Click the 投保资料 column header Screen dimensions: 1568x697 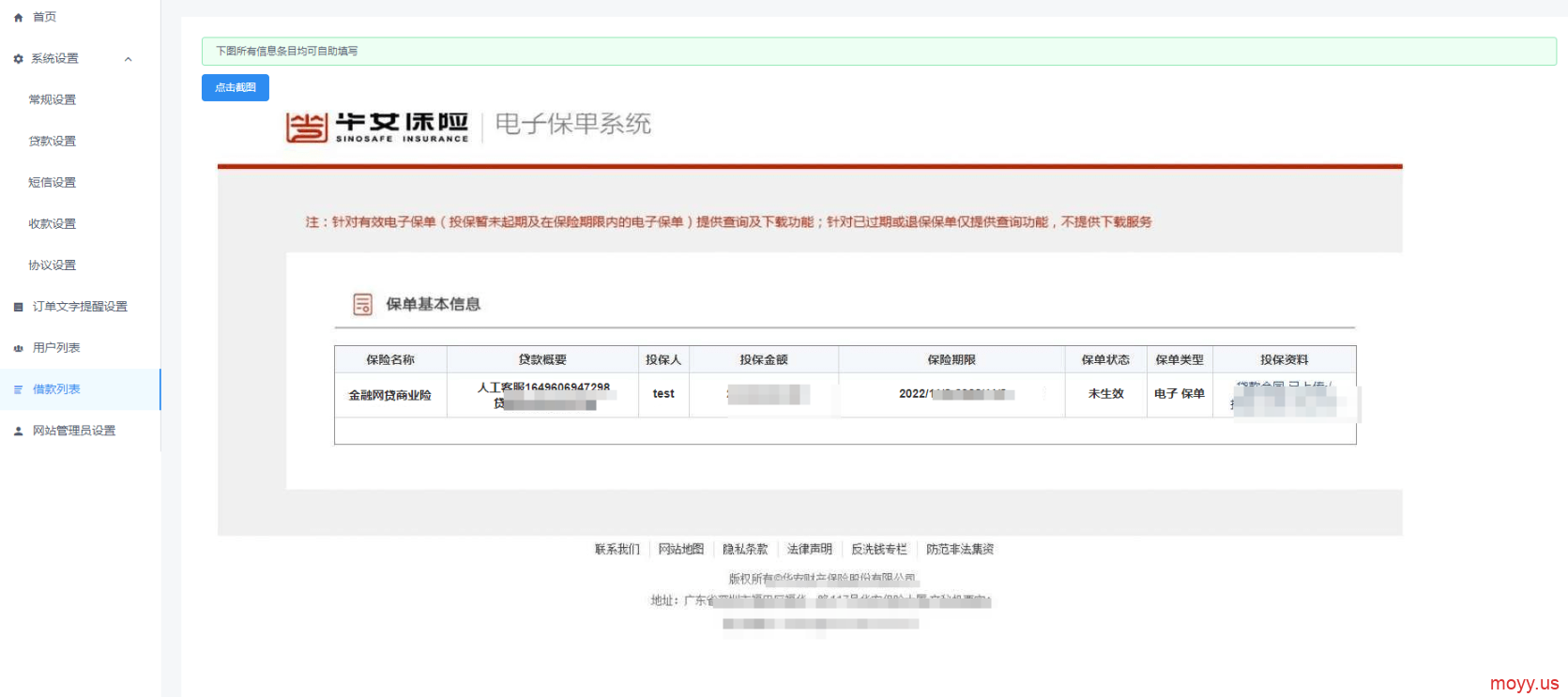pyautogui.click(x=1284, y=359)
